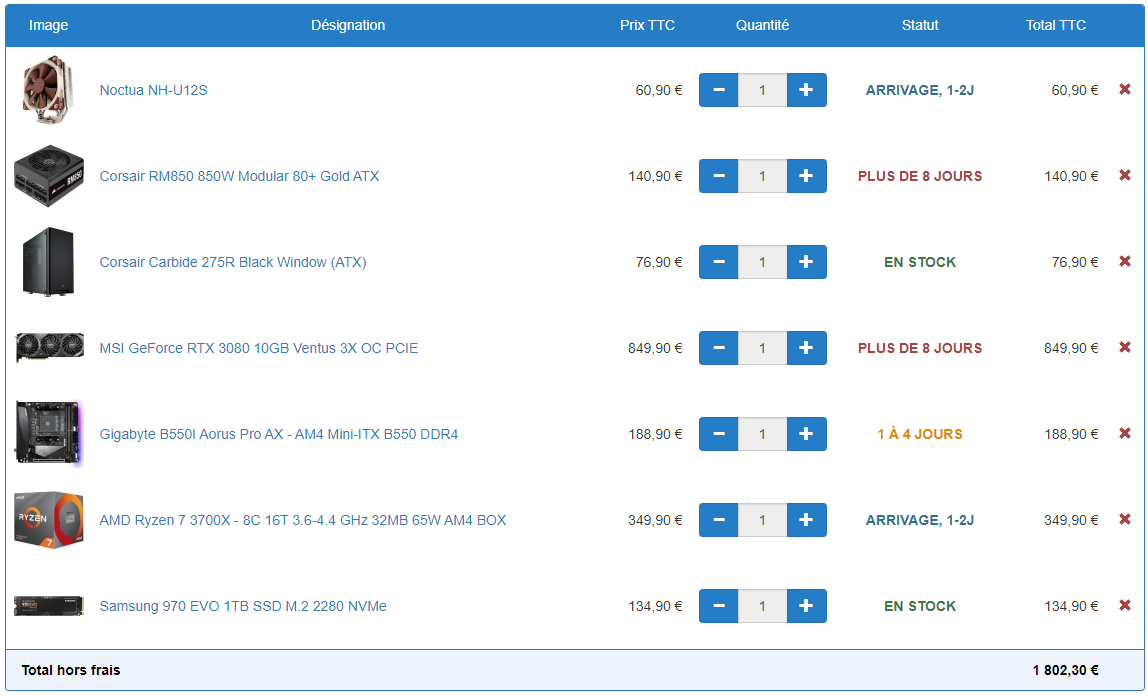Click the quantity field for Noctua NH-U12S
Image resolution: width=1148 pixels, height=696 pixels.
click(762, 90)
